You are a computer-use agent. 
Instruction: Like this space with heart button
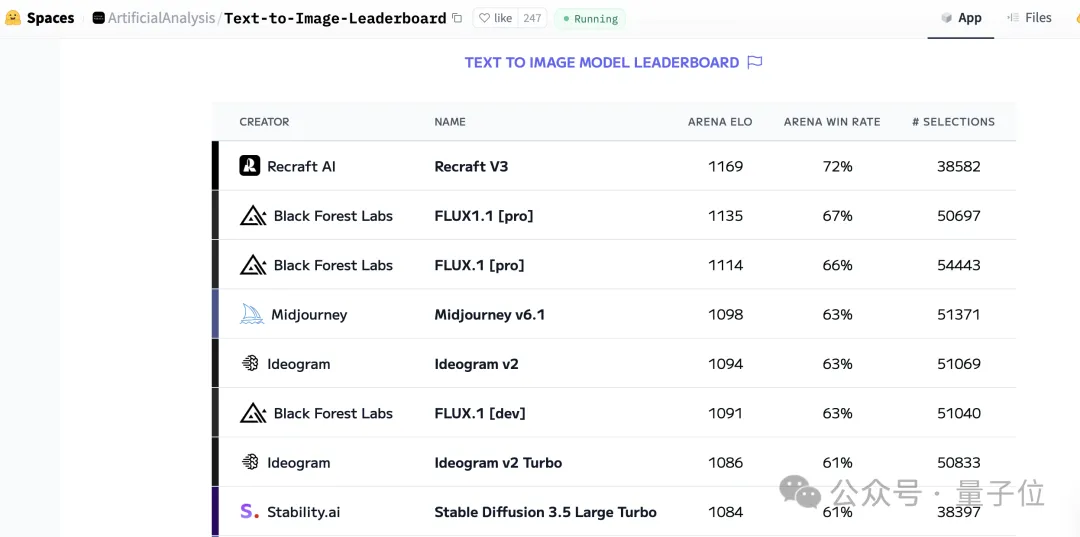495,19
